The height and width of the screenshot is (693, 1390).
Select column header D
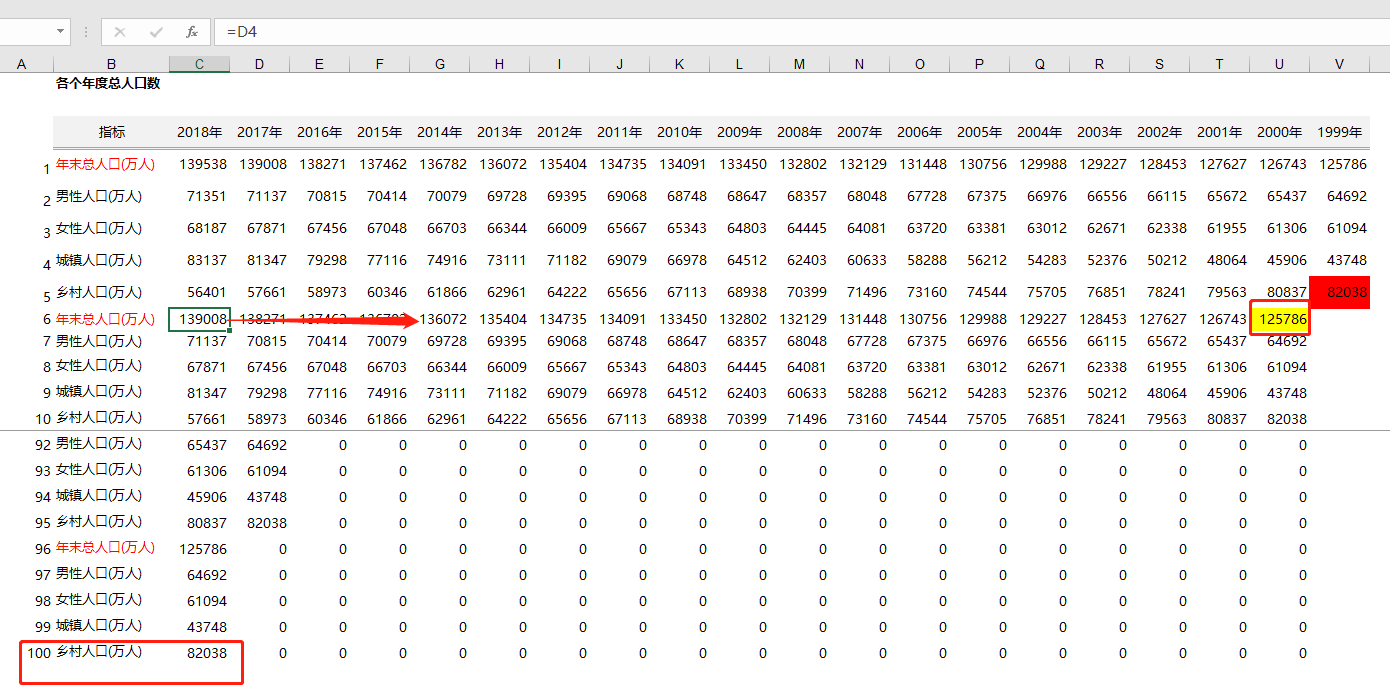pos(260,64)
